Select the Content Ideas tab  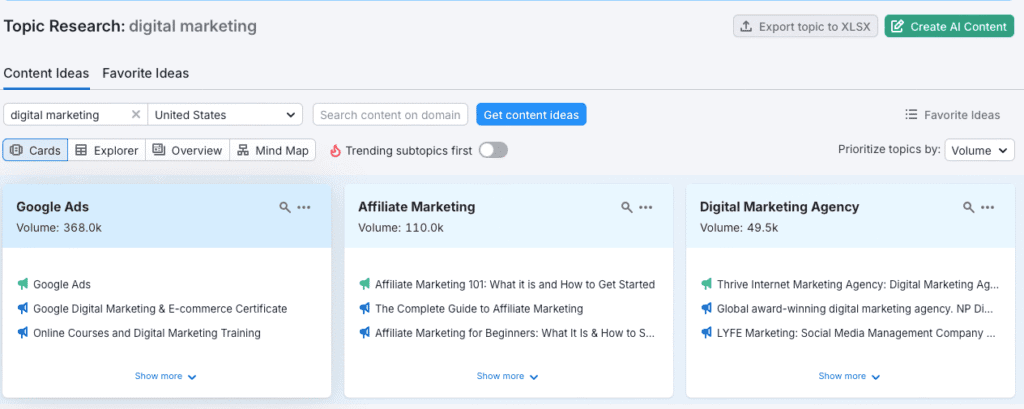(x=46, y=73)
